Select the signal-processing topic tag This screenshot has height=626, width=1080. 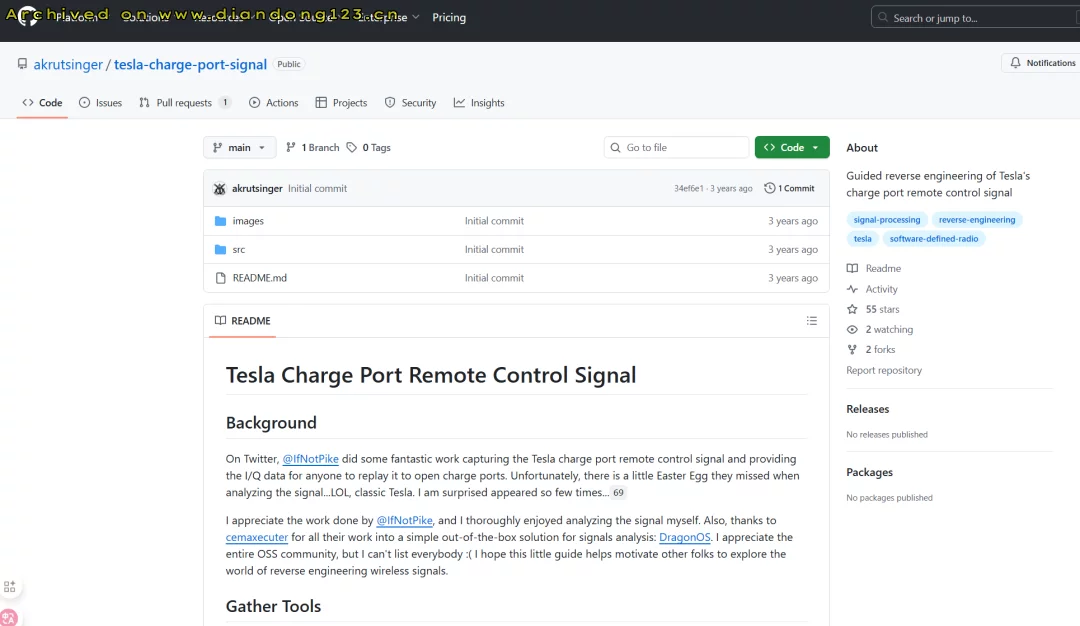(x=886, y=220)
